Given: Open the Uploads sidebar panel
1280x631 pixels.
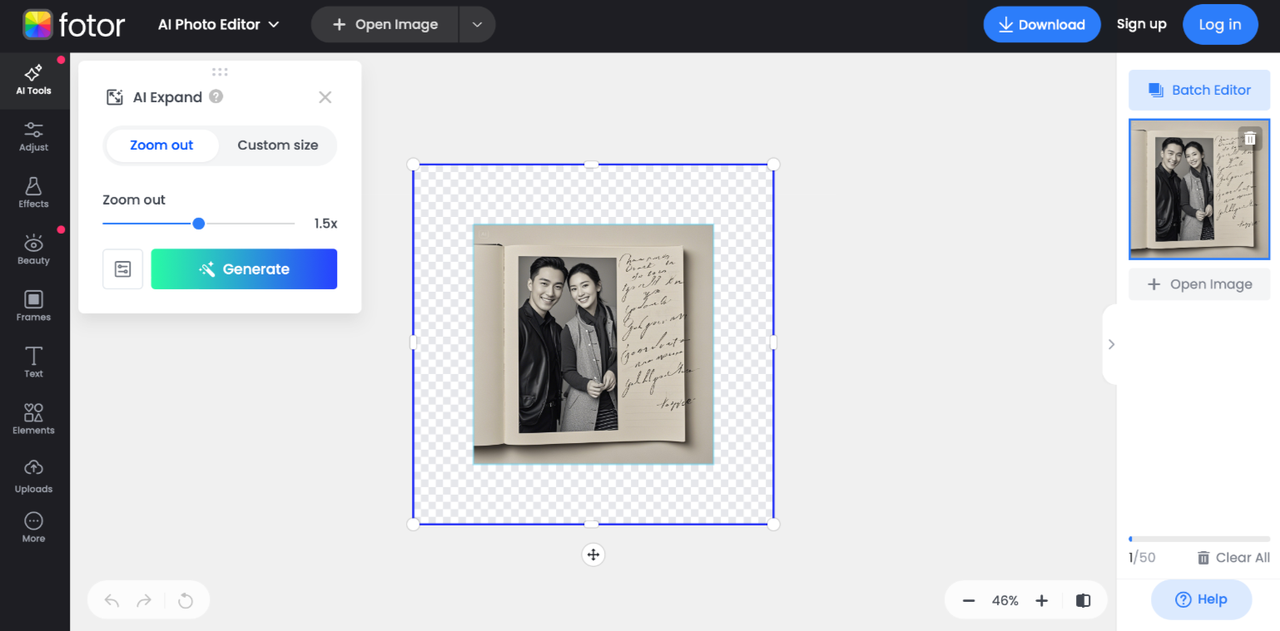Looking at the screenshot, I should point(34,476).
